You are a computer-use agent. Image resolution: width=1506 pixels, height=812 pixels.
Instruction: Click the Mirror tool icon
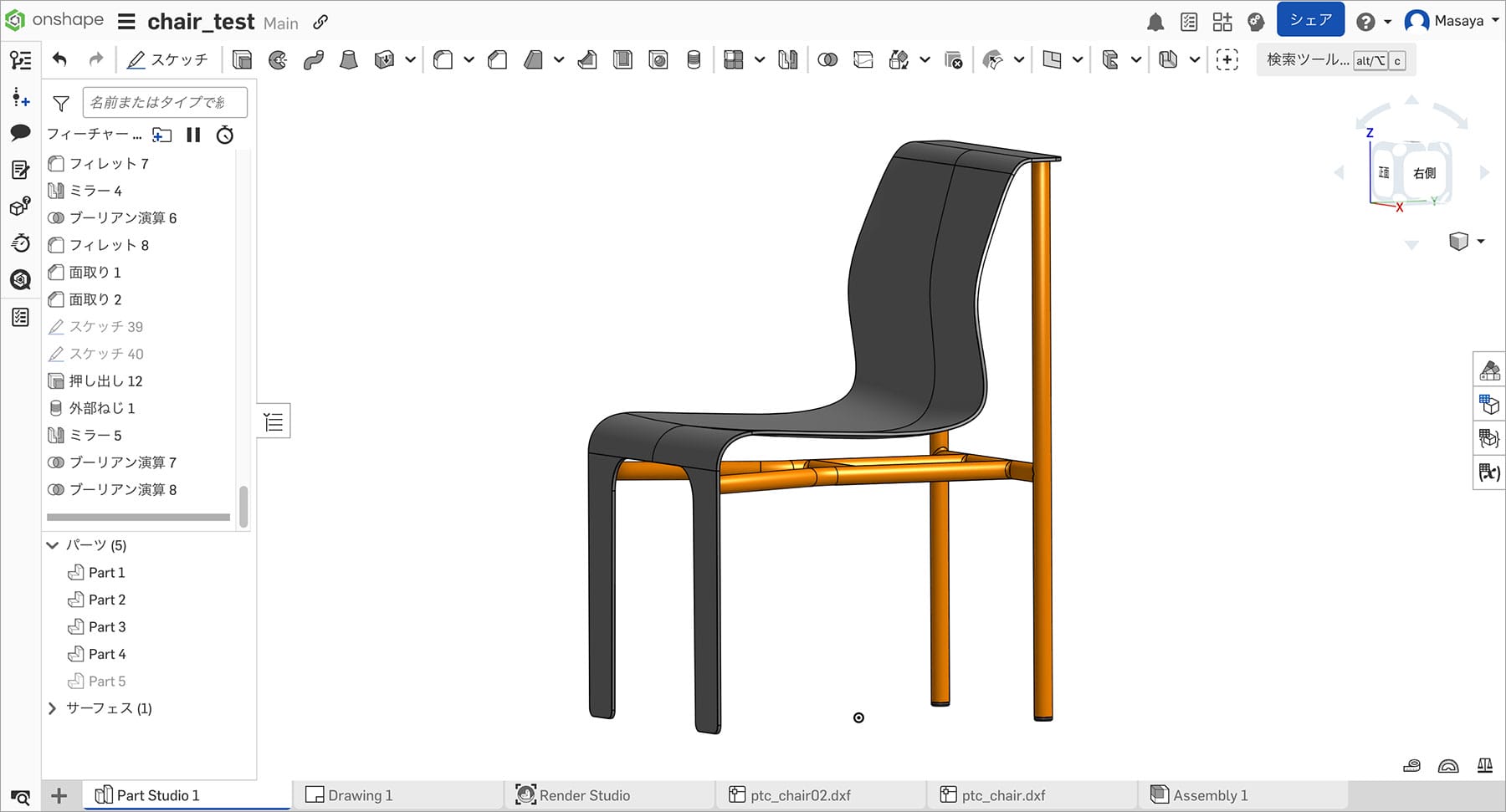787,59
